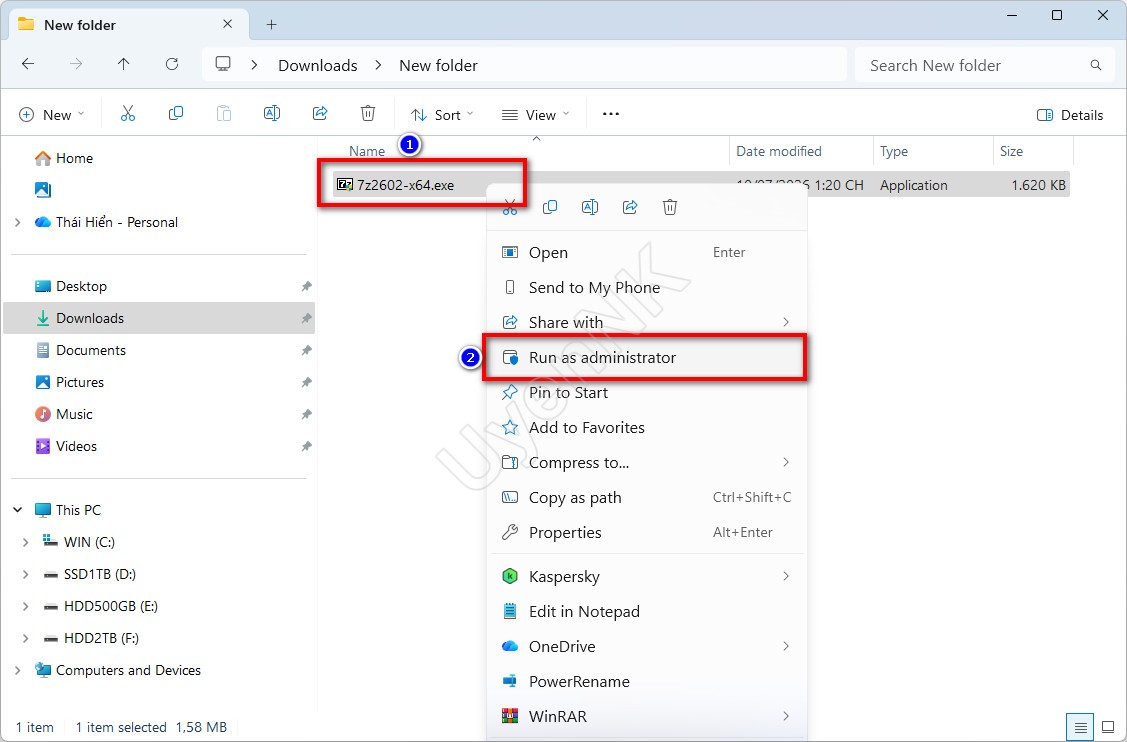1127x742 pixels.
Task: Choose Send to My Phone
Action: 647,288
